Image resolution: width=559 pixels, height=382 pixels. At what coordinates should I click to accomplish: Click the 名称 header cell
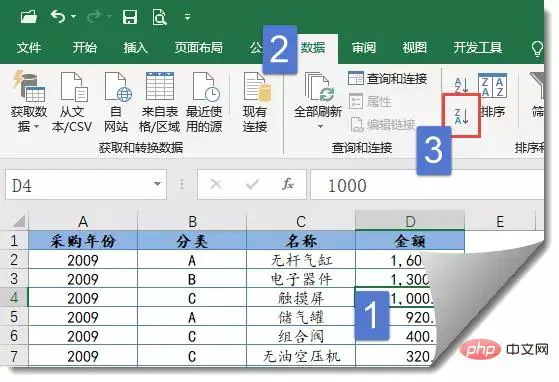click(301, 241)
